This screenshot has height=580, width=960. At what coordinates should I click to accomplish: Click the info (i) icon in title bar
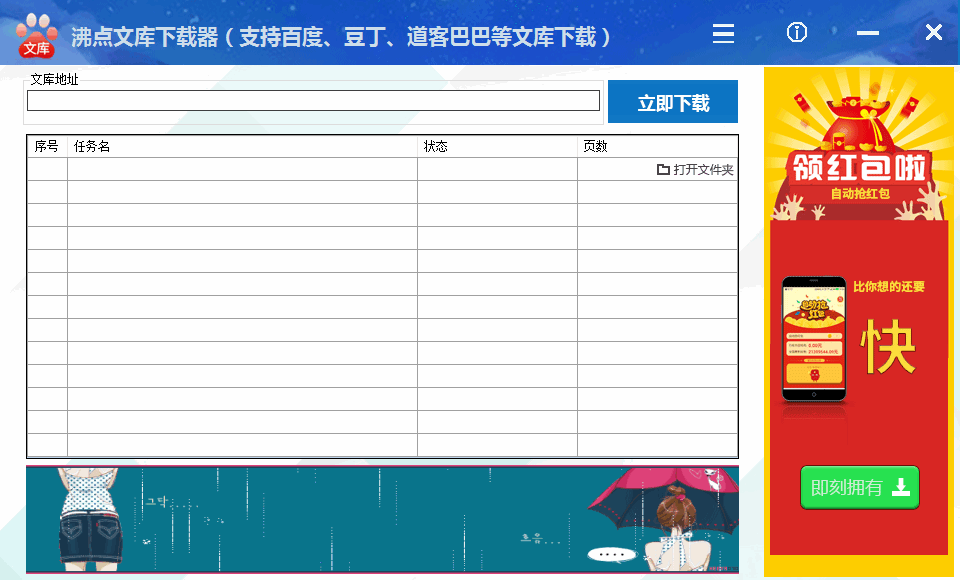click(x=797, y=32)
